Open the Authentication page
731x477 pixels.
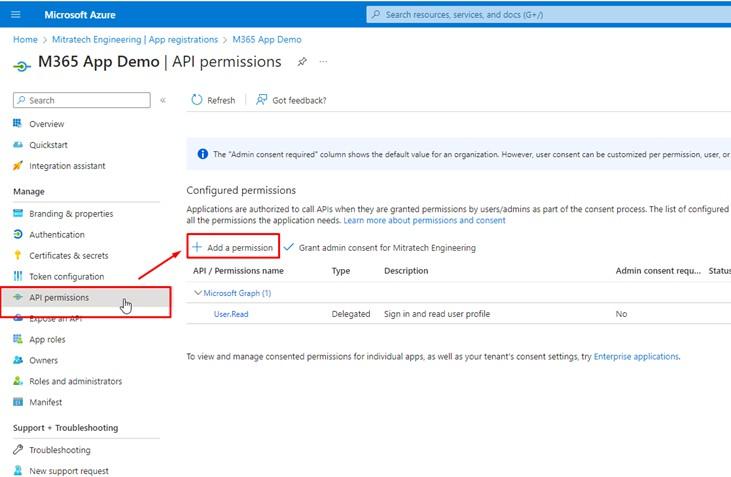[57, 235]
